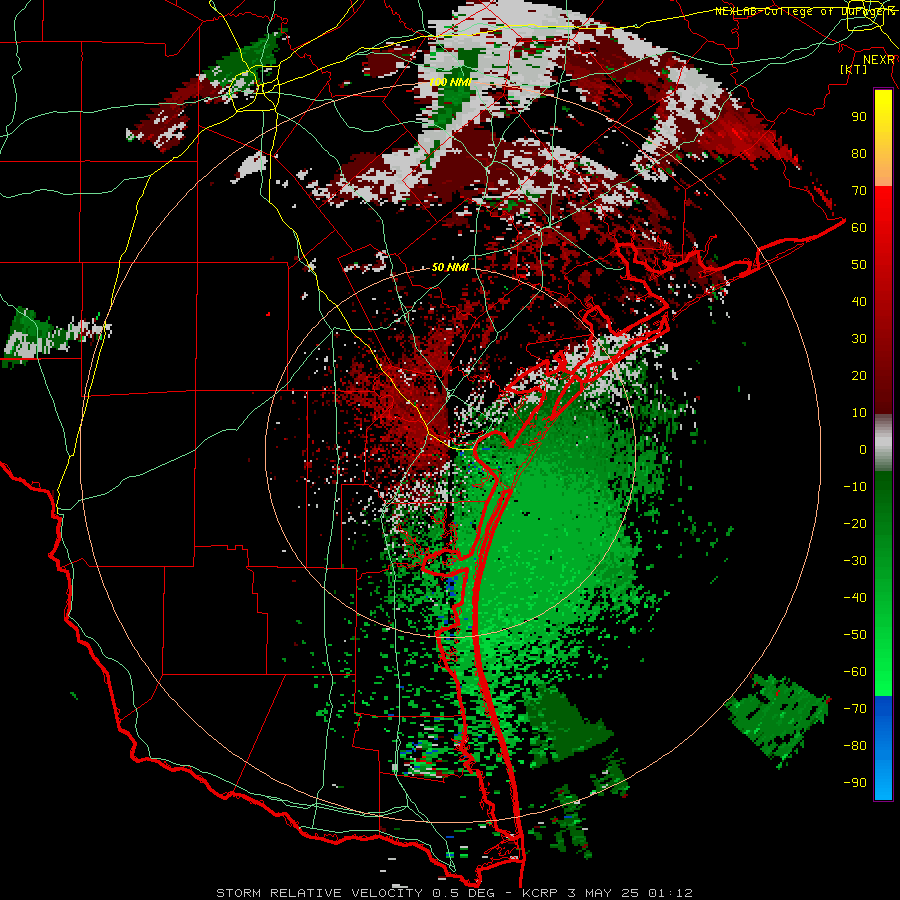Select the -50 knot scale label
Image resolution: width=900 pixels, height=900 pixels.
coord(855,635)
